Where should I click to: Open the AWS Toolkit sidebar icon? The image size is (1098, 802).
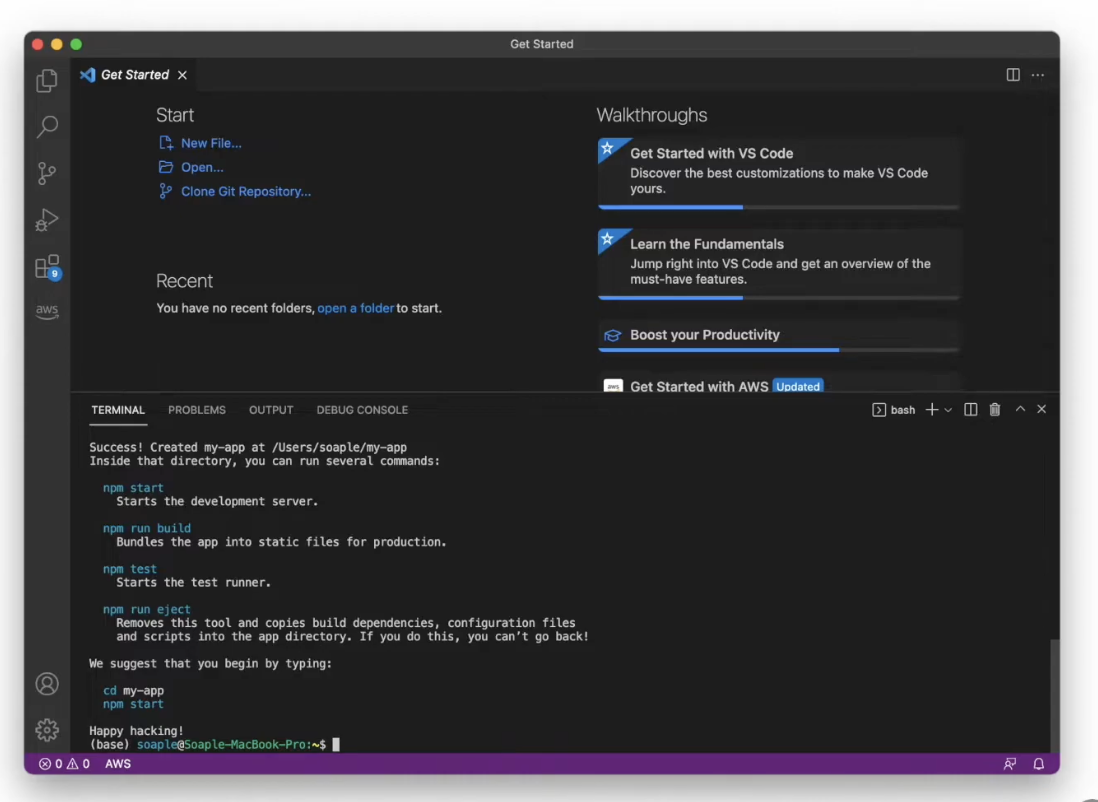(x=47, y=311)
